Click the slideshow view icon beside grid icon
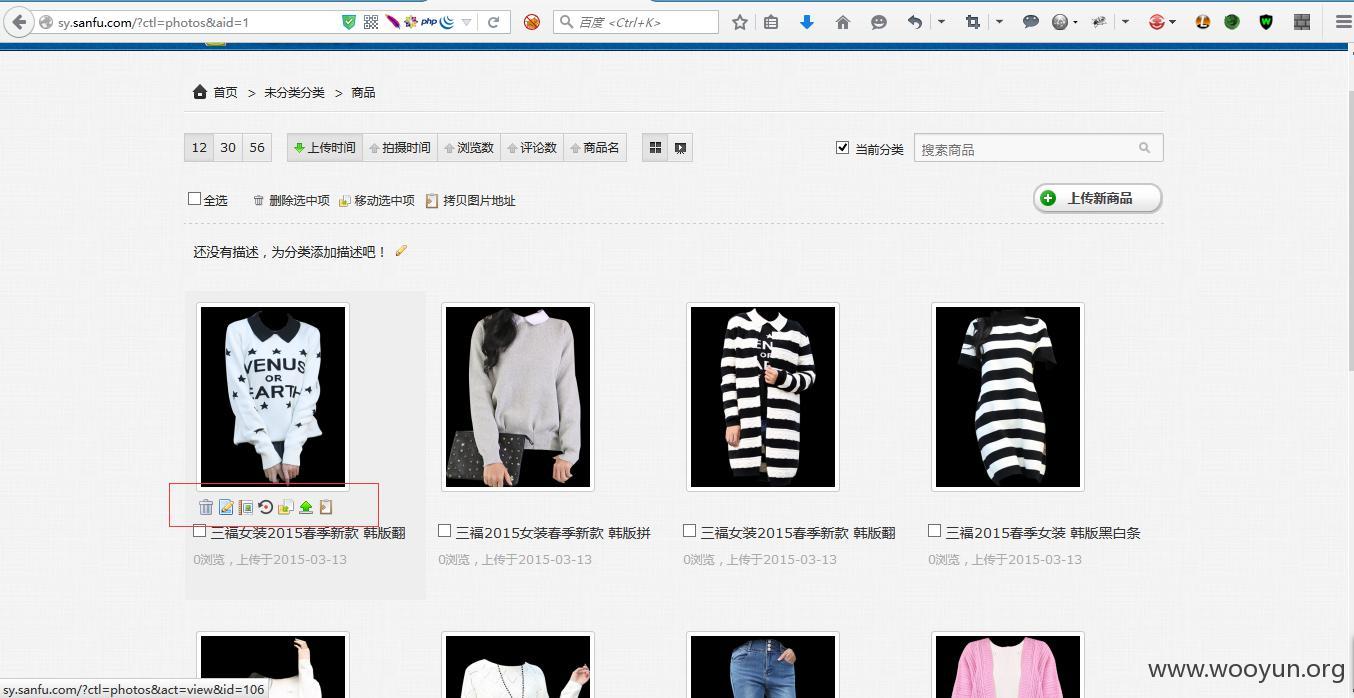 coord(680,148)
